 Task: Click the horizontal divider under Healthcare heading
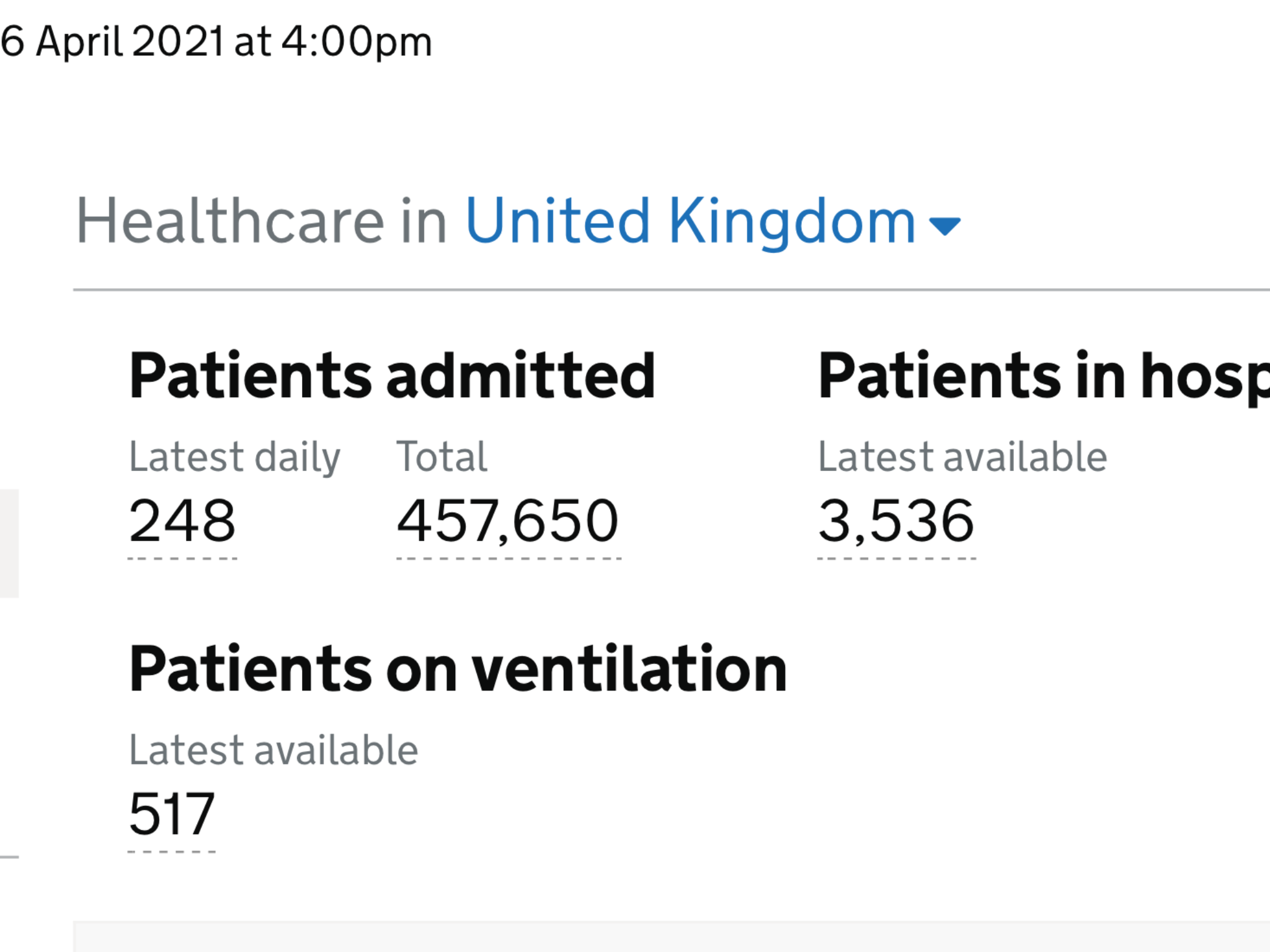[x=672, y=289]
